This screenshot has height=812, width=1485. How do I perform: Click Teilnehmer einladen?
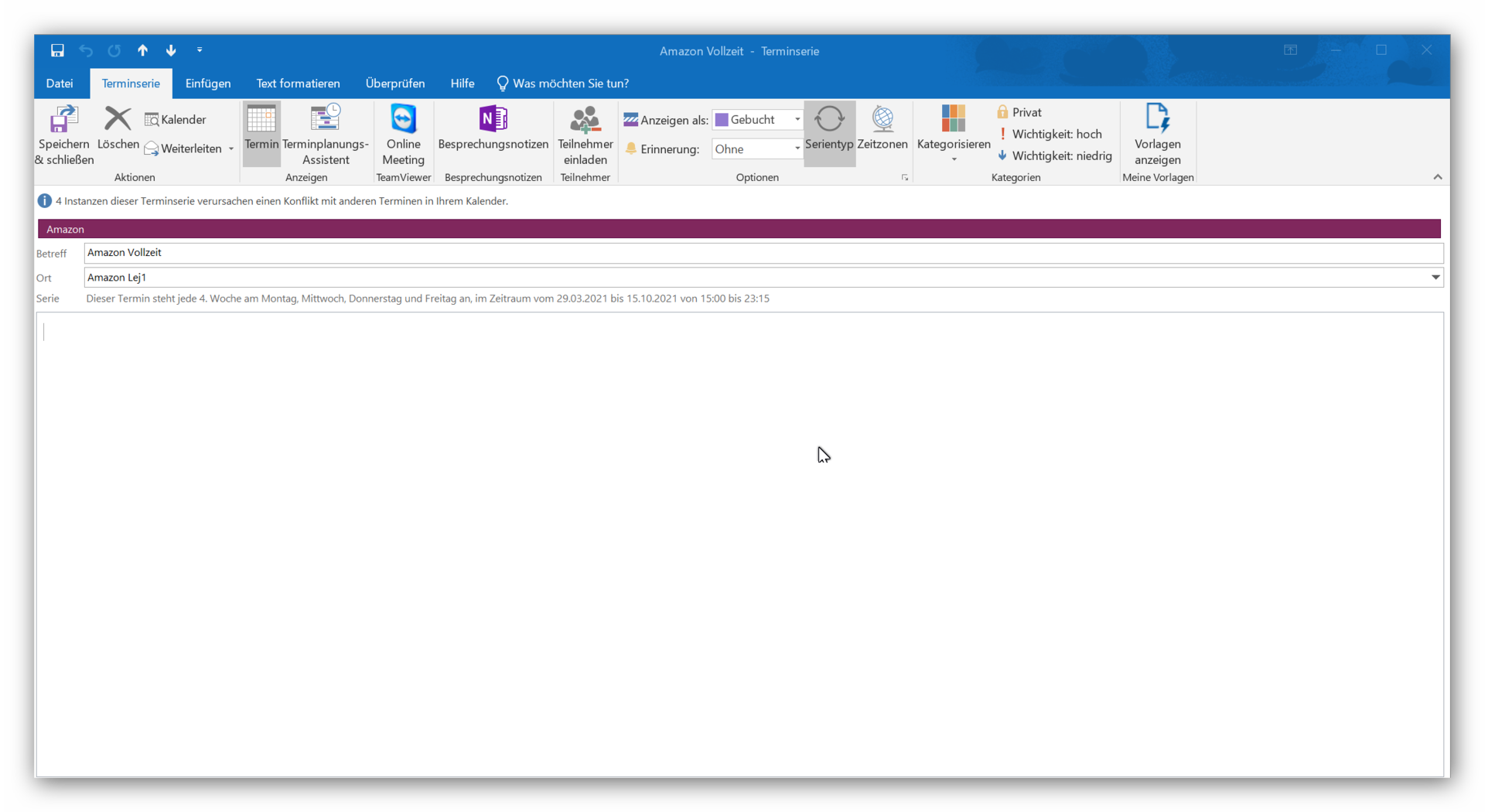(585, 135)
